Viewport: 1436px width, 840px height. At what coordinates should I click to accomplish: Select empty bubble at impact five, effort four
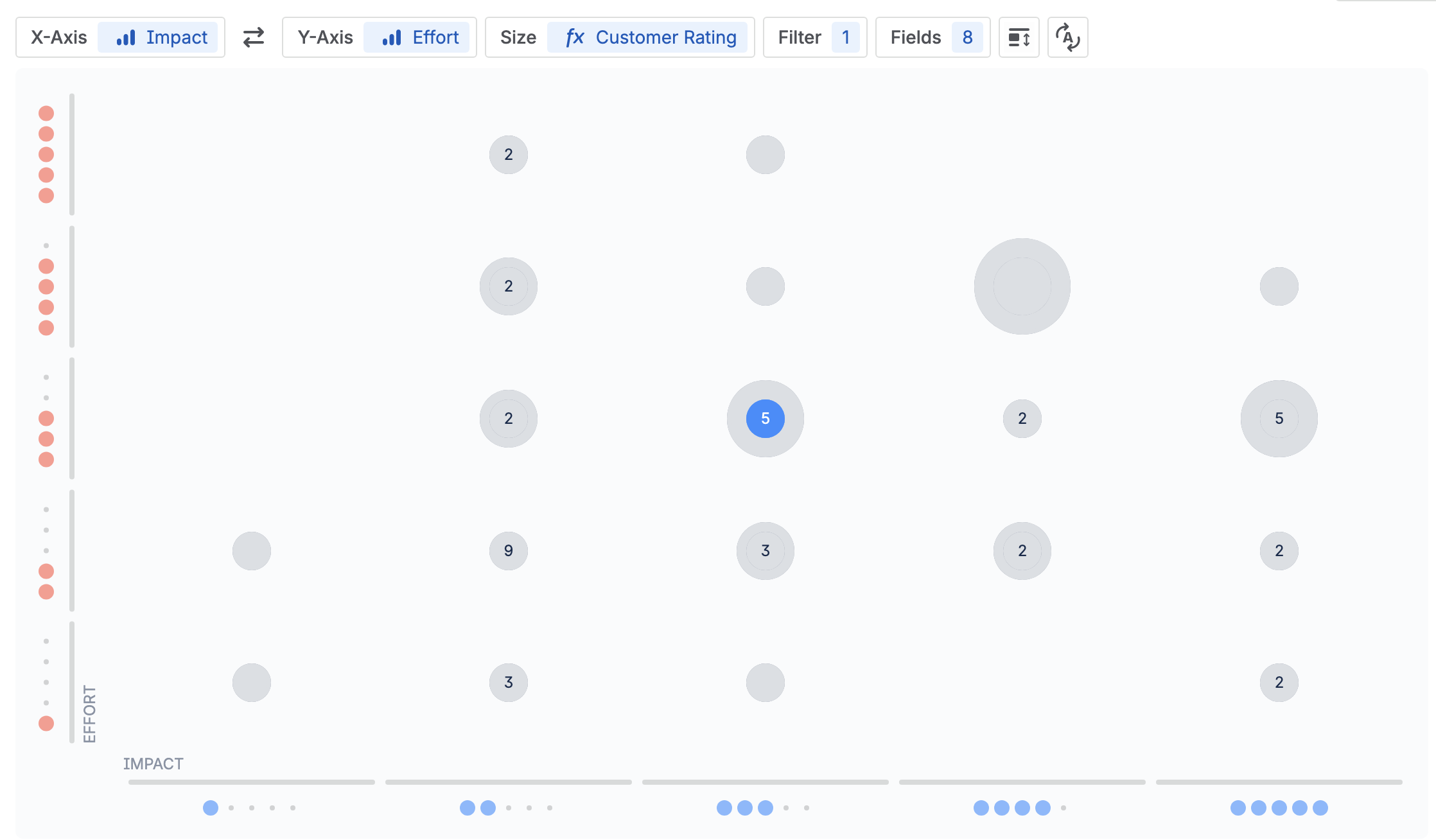coord(1279,286)
